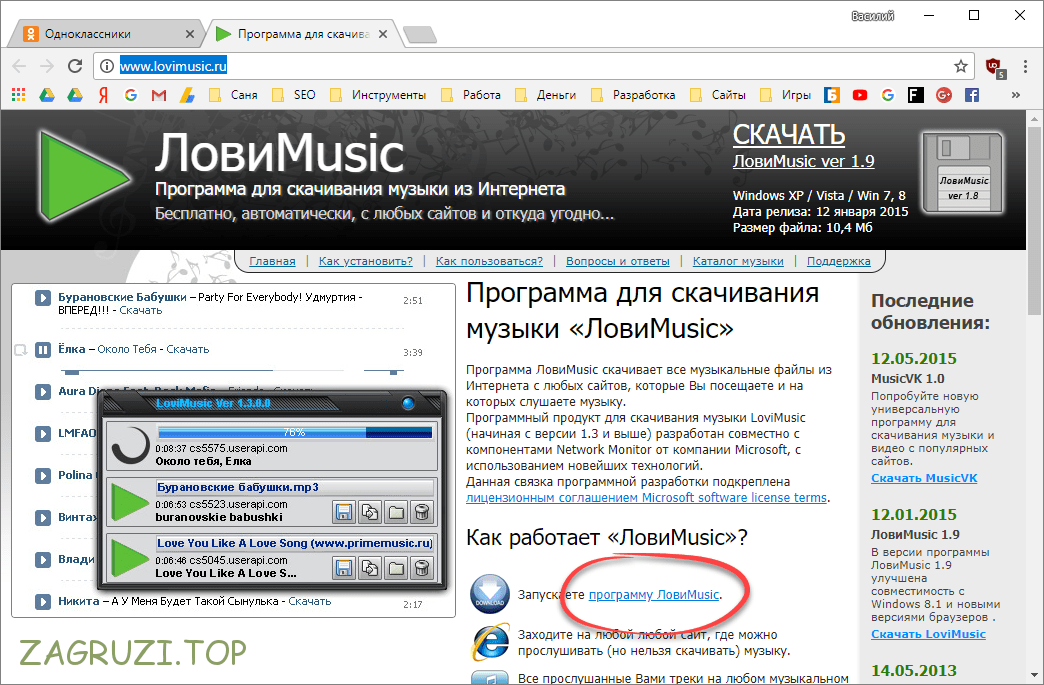Click the Ёлка track seek bar

click(202, 370)
